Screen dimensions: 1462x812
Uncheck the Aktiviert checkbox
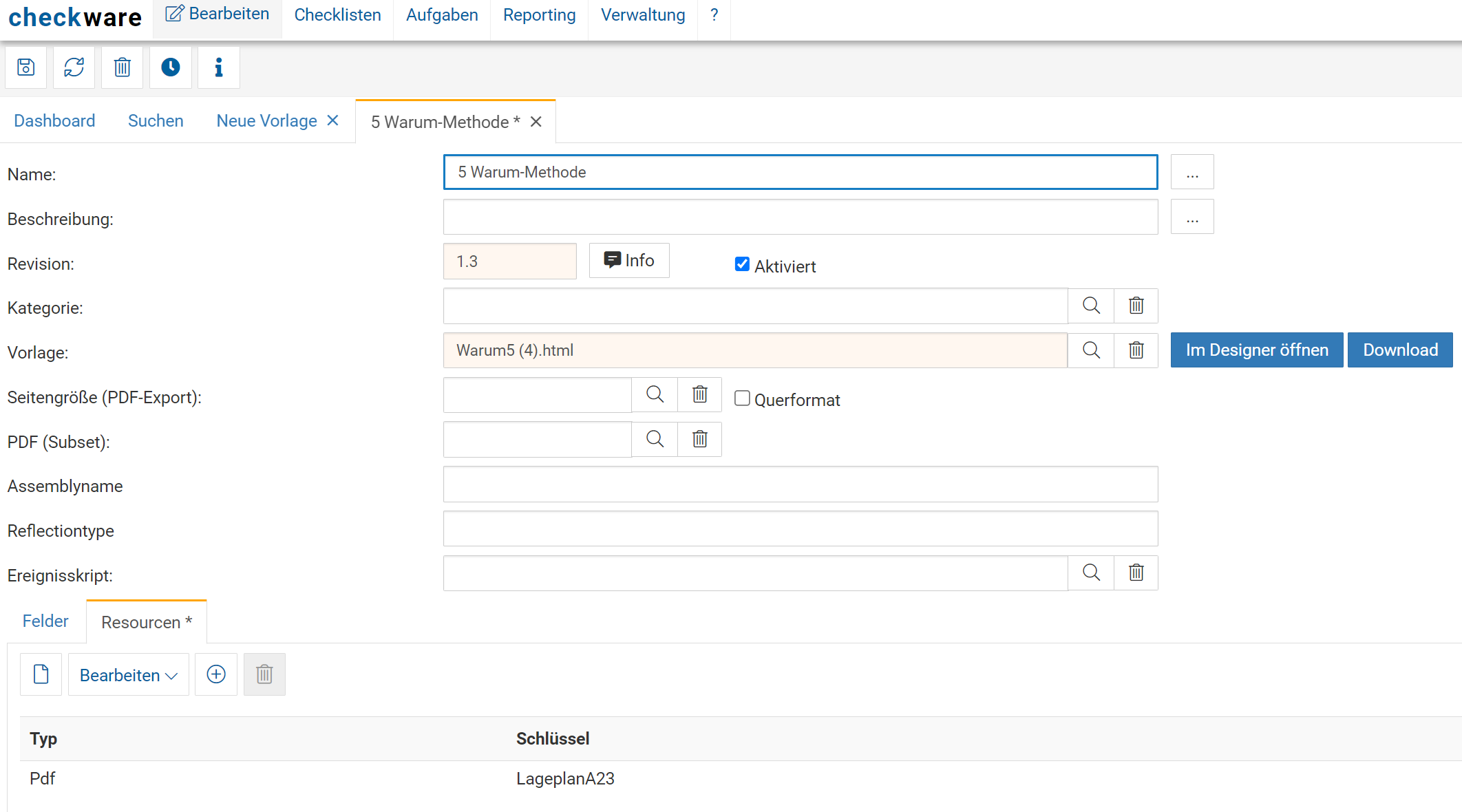coord(742,264)
